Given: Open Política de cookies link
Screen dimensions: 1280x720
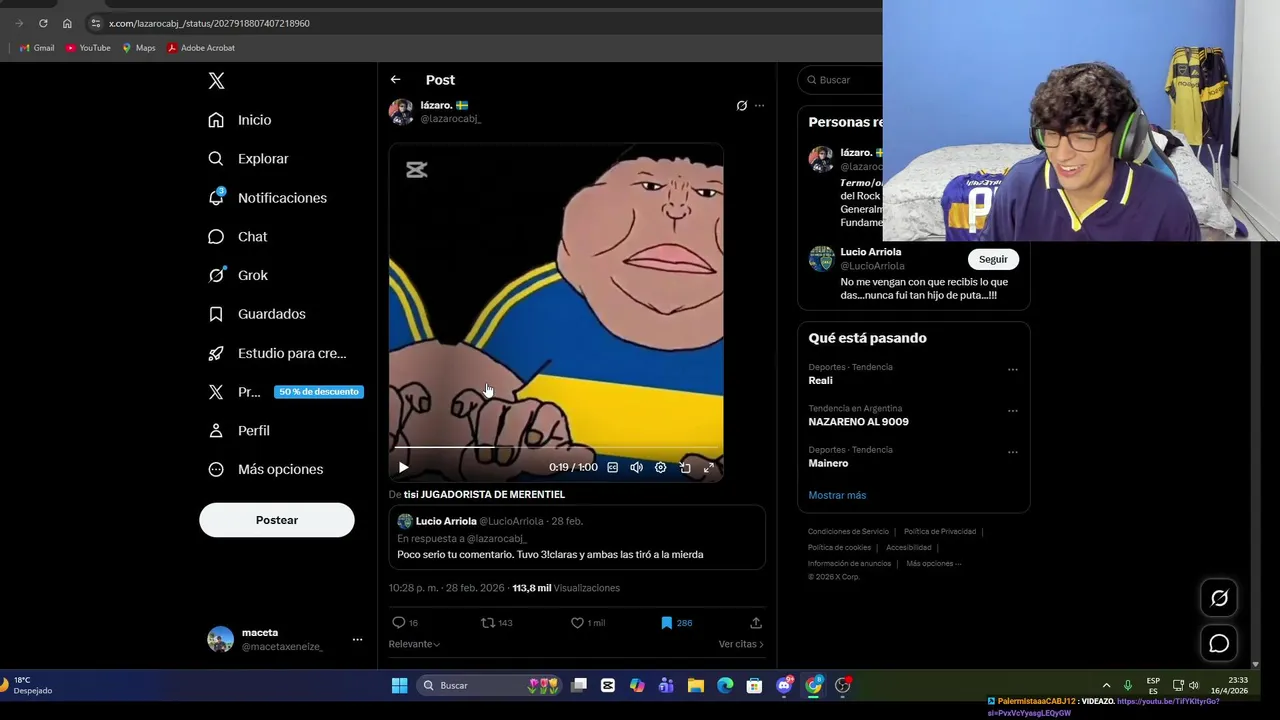Looking at the screenshot, I should (839, 548).
